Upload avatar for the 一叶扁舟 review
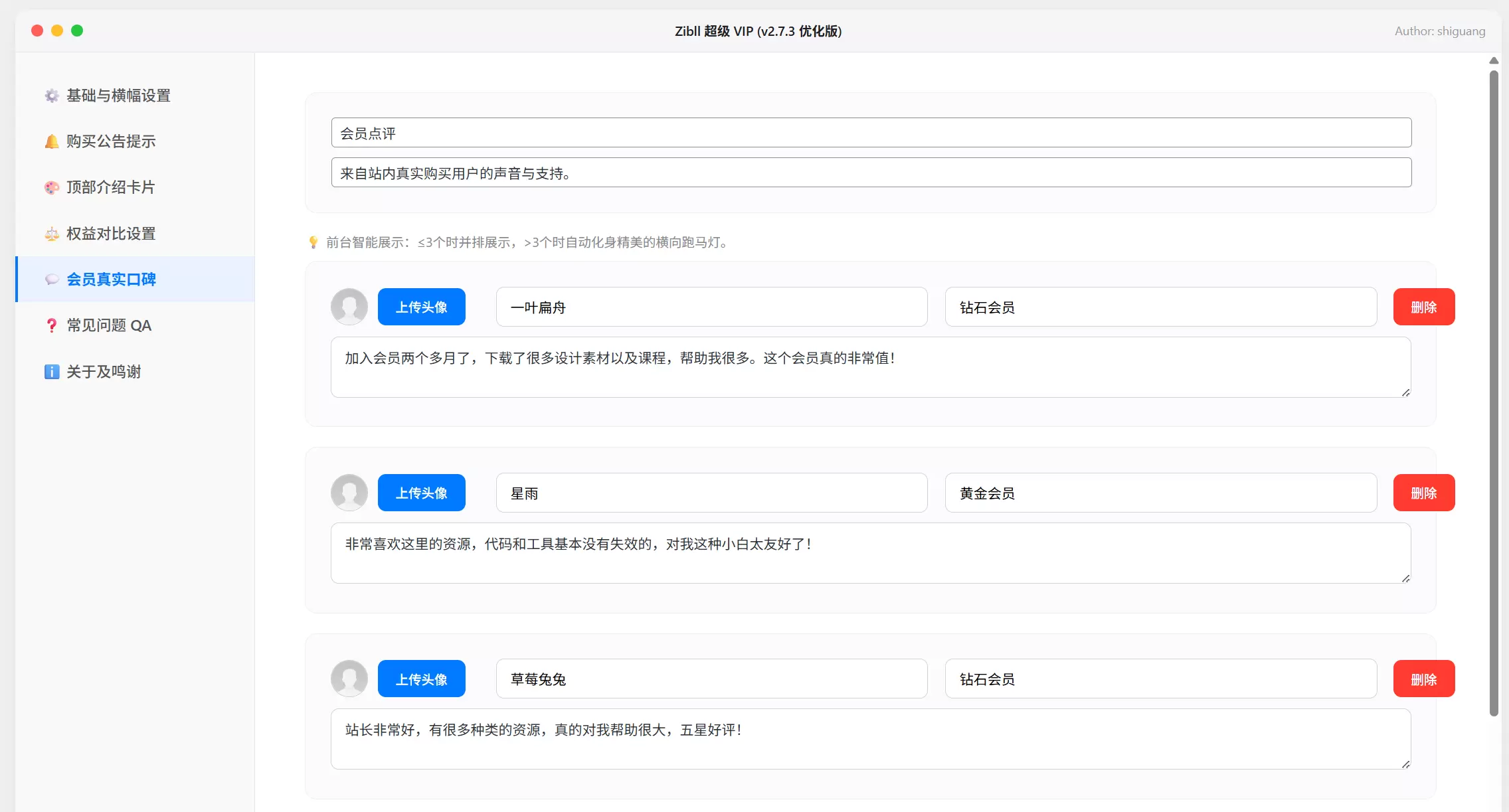 (x=422, y=307)
